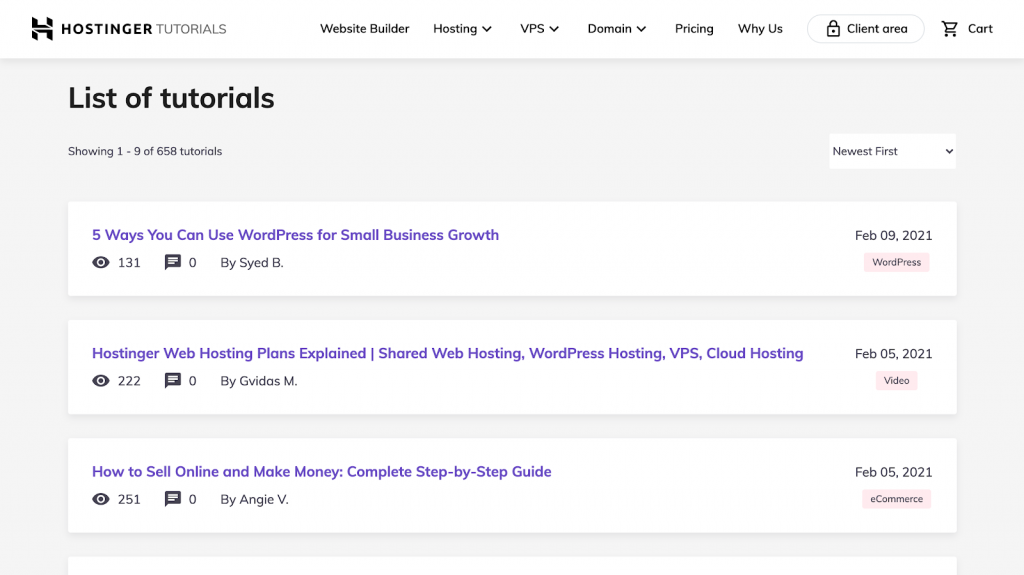
Task: Click comment icon on Hosting Plans Explained post
Action: pos(173,381)
